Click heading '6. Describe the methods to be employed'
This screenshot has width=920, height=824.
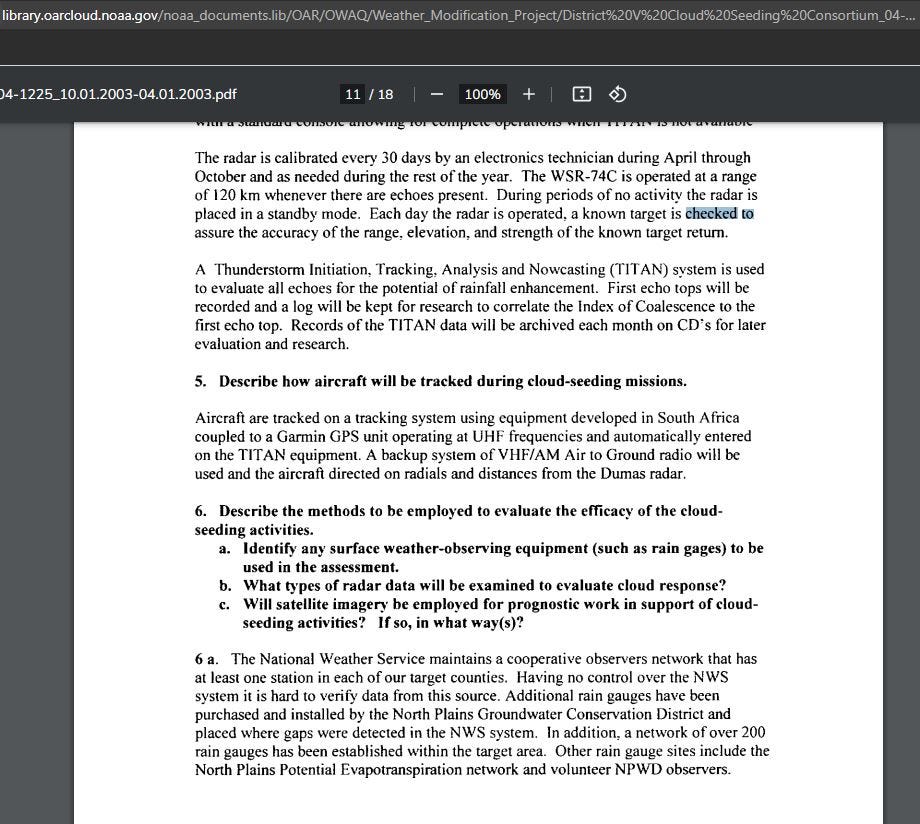coord(459,520)
